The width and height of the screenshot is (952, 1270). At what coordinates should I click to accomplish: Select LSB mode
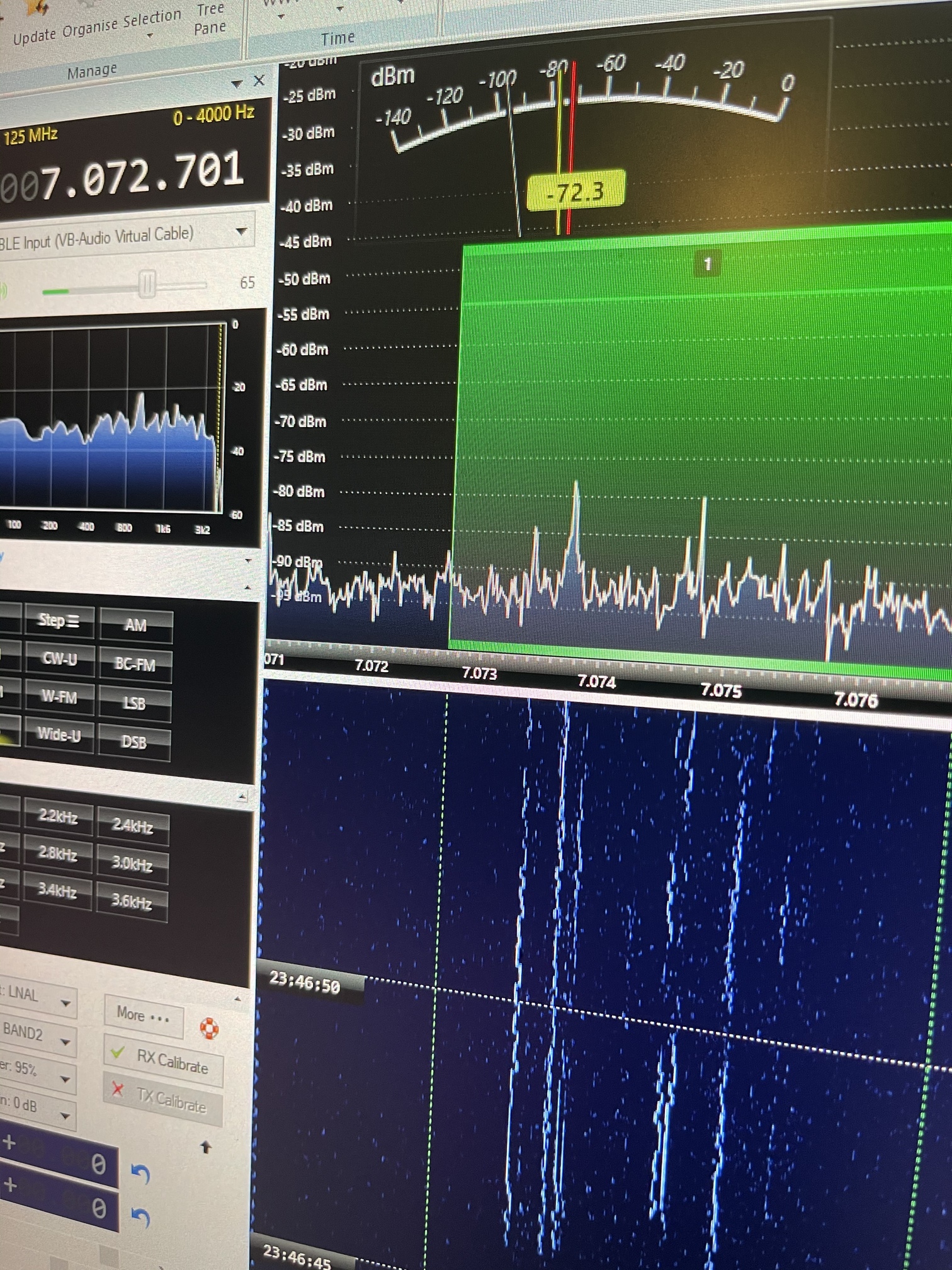[x=134, y=703]
